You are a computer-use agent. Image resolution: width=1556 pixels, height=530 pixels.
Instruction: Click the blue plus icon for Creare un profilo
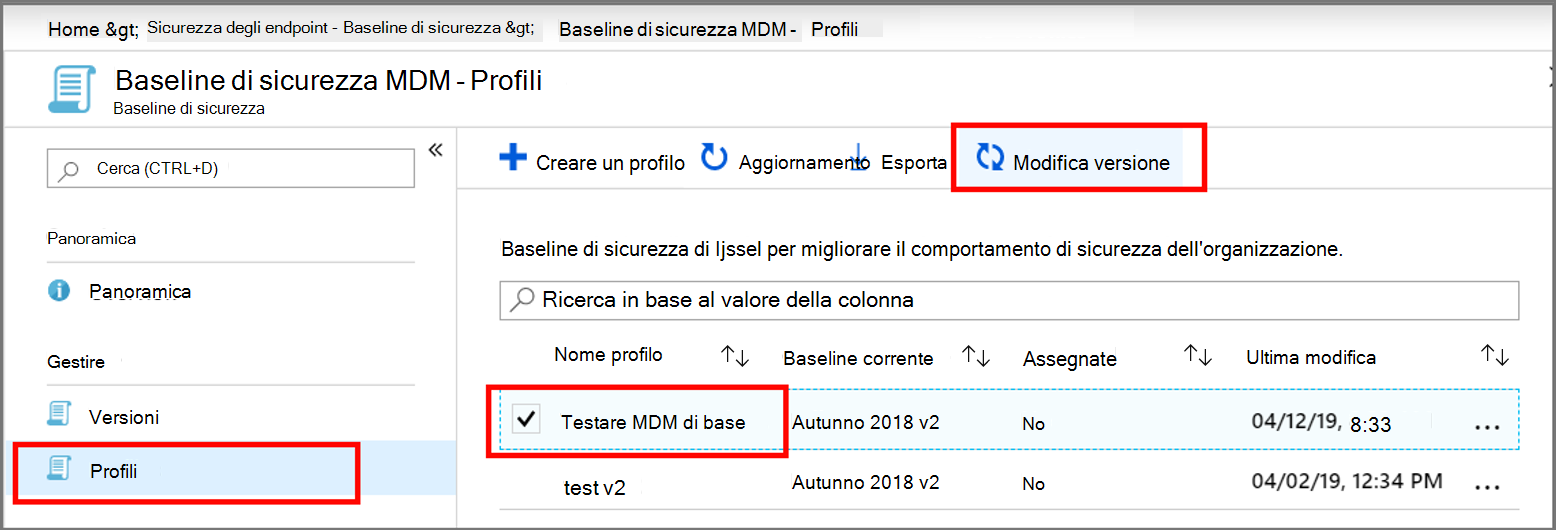tap(513, 158)
